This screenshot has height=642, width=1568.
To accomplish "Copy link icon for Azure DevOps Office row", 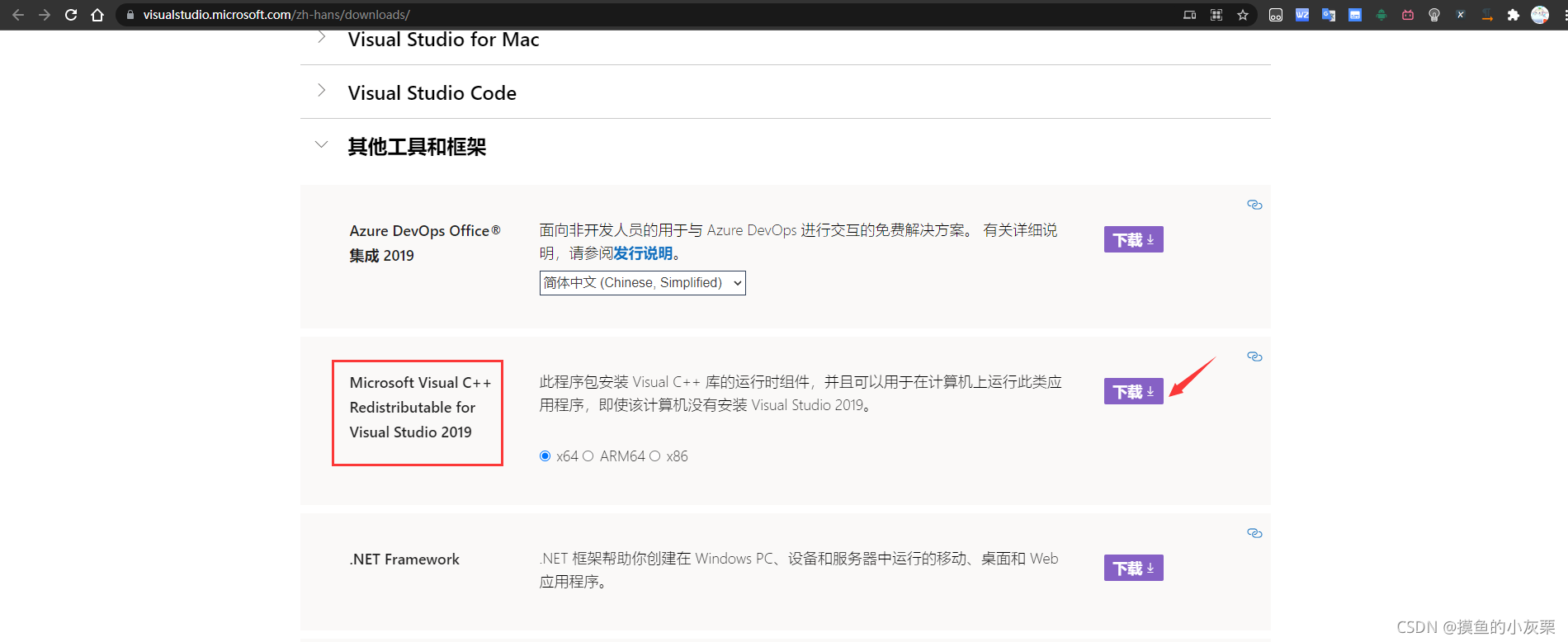I will coord(1254,205).
